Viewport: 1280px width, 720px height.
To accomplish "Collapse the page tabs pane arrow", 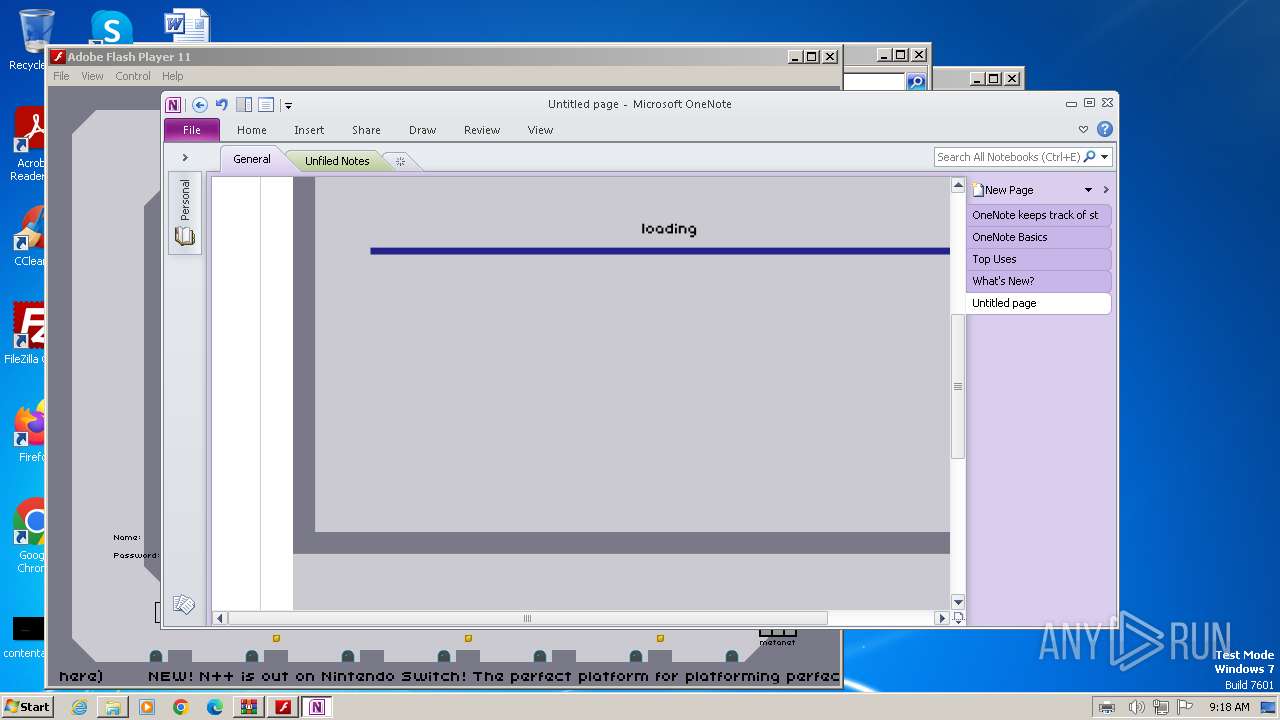I will [x=1106, y=190].
